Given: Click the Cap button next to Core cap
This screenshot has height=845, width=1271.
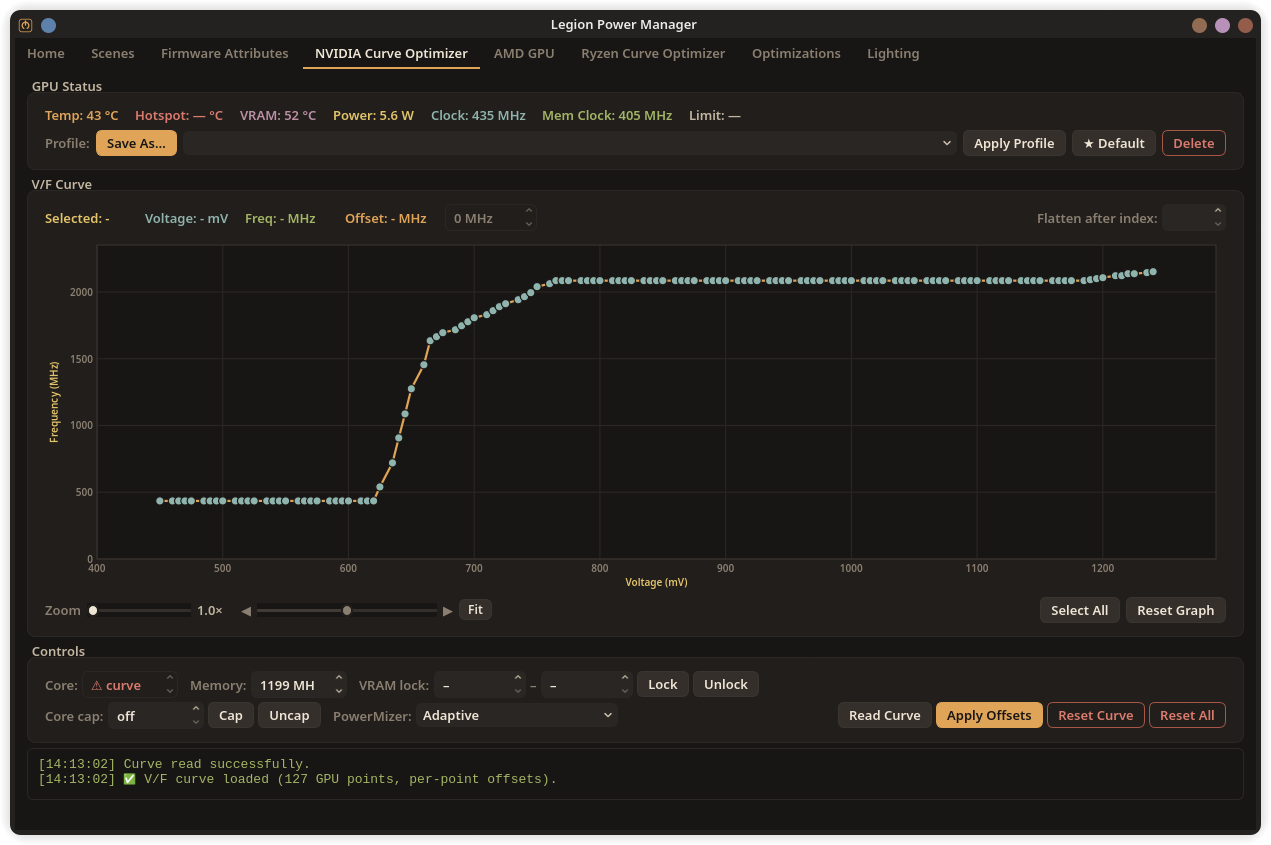Looking at the screenshot, I should point(231,716).
